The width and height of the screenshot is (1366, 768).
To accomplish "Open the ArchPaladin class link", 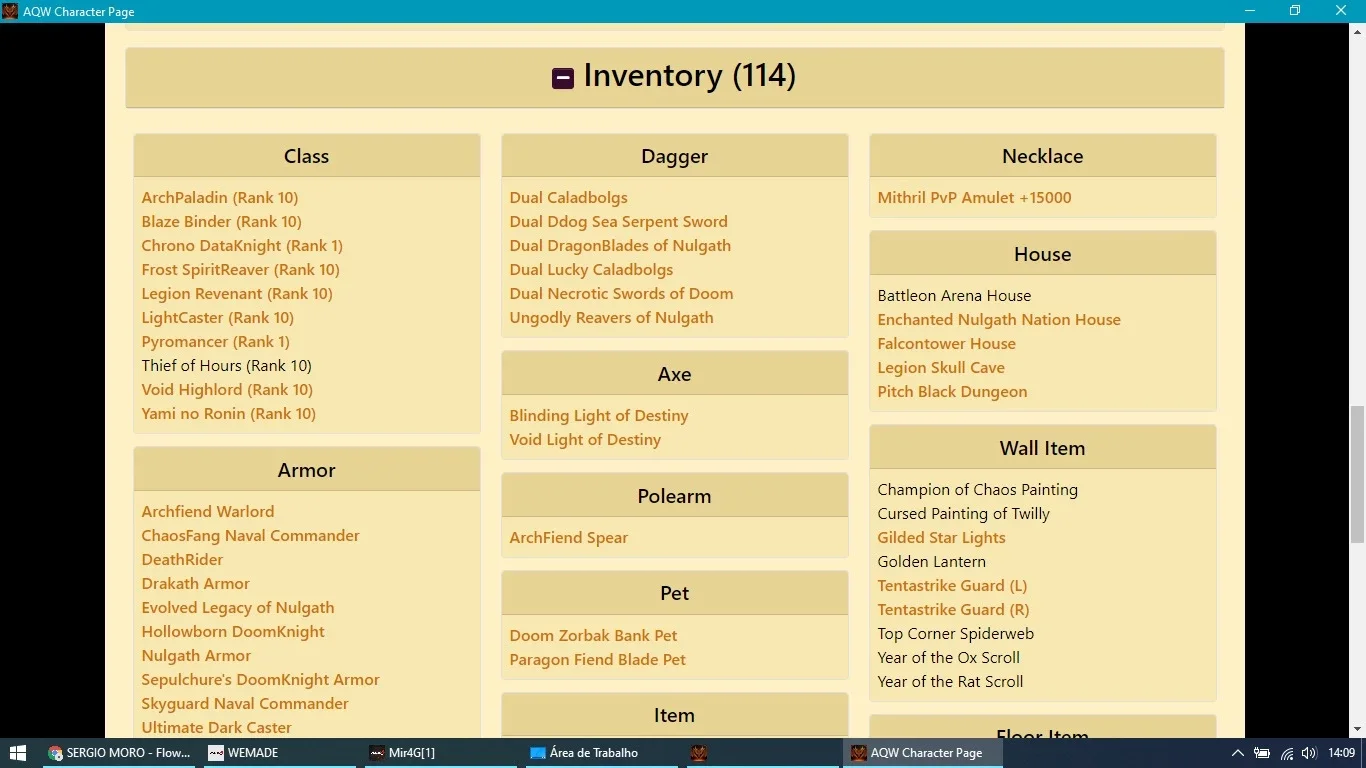I will click(x=220, y=198).
